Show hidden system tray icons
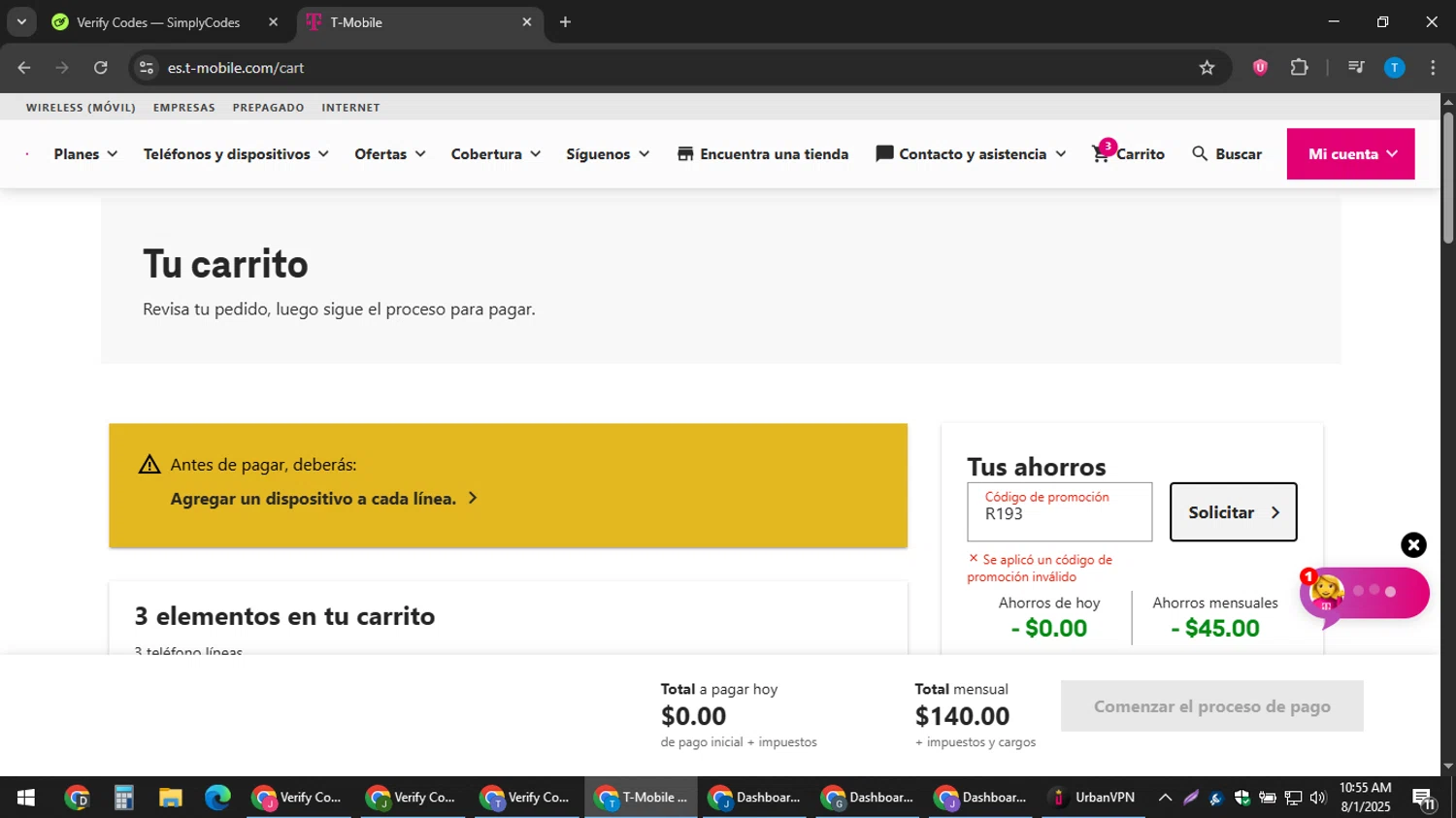The height and width of the screenshot is (818, 1456). point(1165,798)
